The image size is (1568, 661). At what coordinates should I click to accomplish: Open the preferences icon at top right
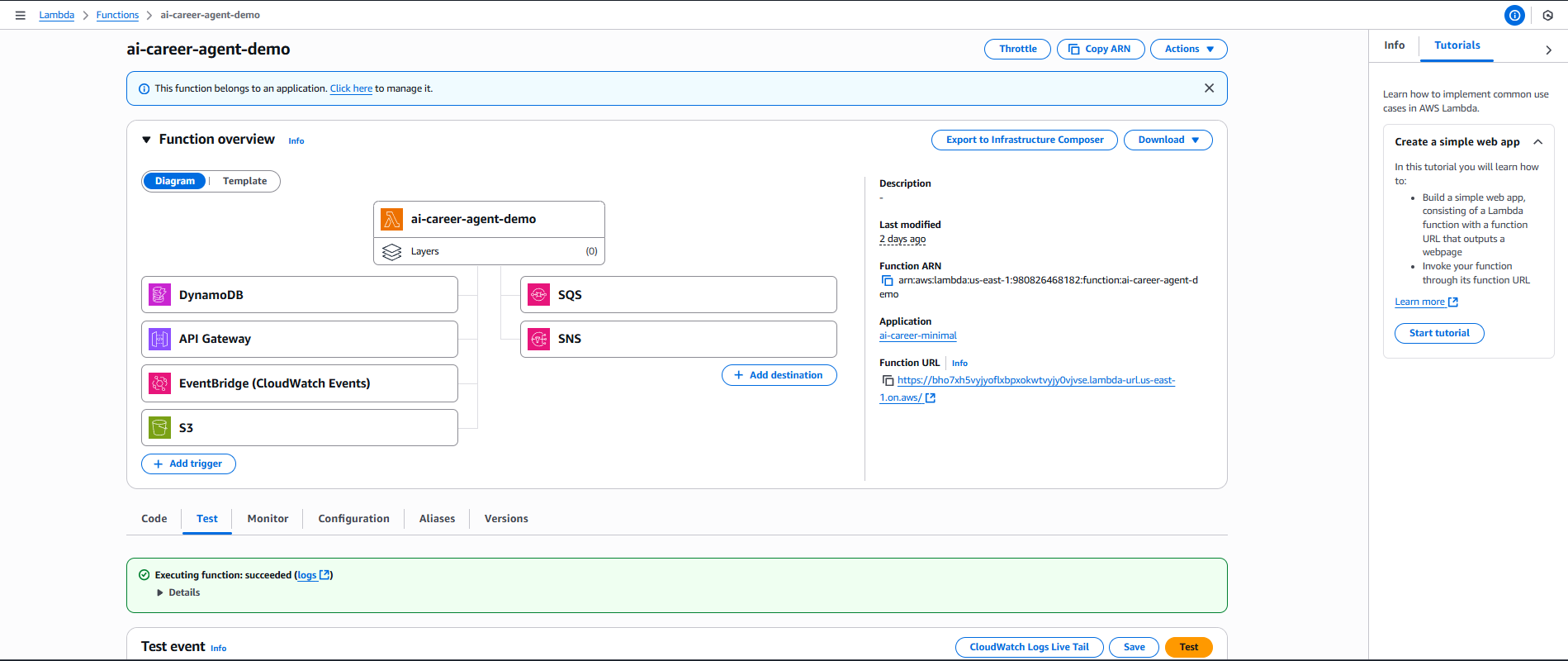[x=1548, y=15]
